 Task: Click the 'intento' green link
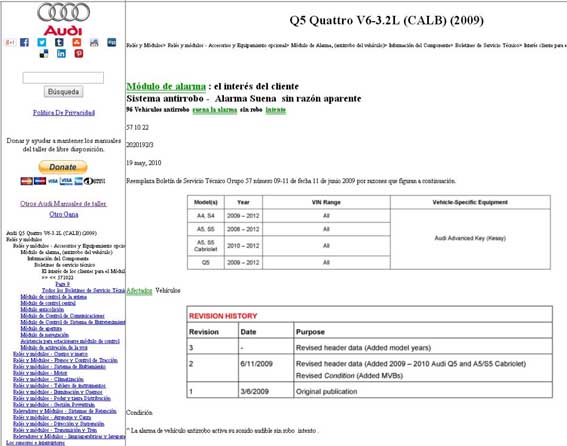(x=276, y=110)
